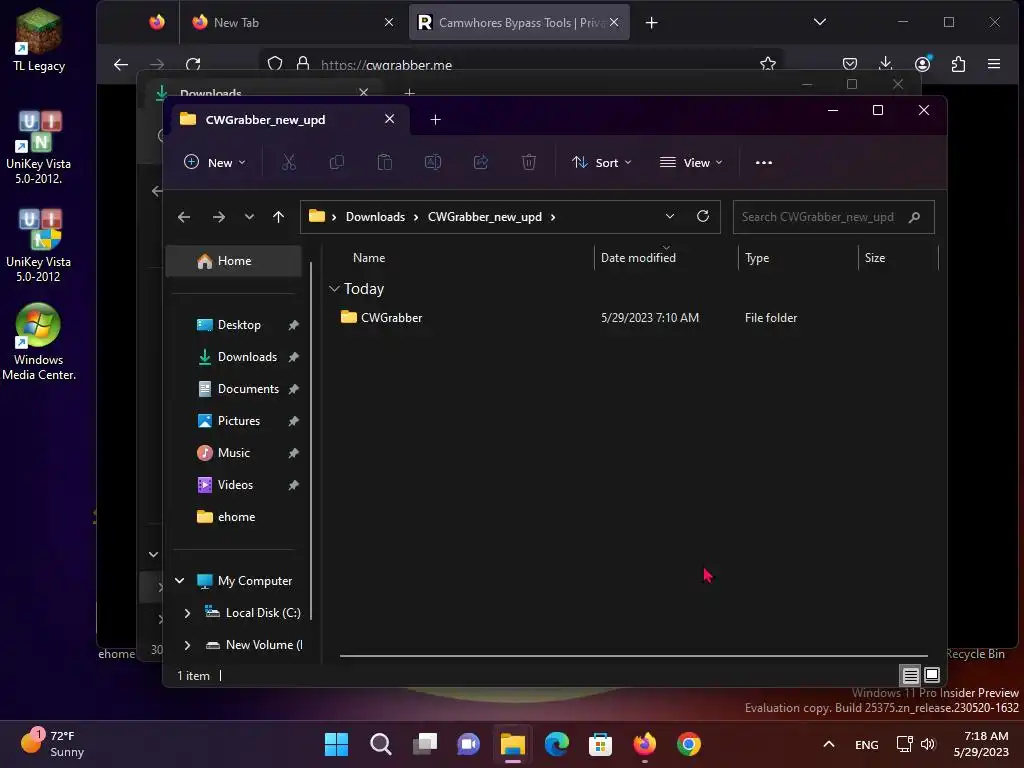Viewport: 1024px width, 768px height.
Task: Open TL Legacy desktop shortcut
Action: [x=39, y=40]
